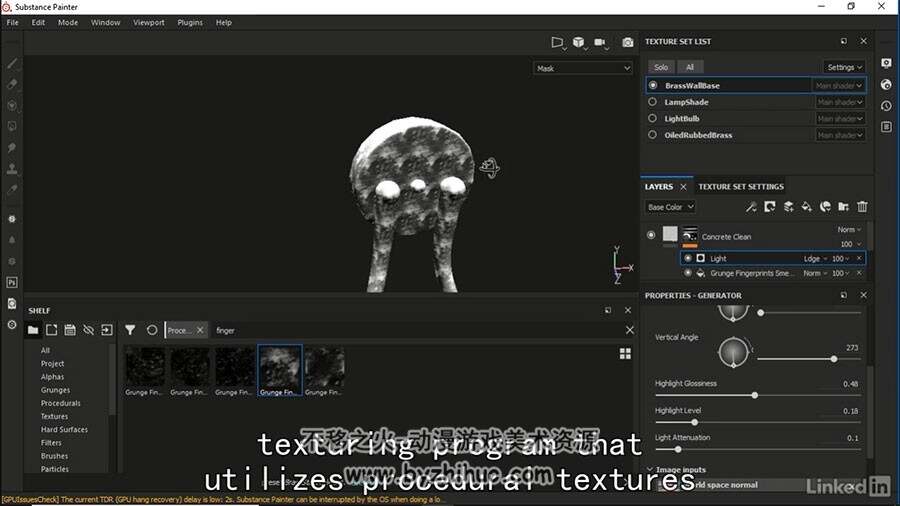The image size is (900, 506).
Task: Click the add folder icon in layers
Action: click(843, 207)
